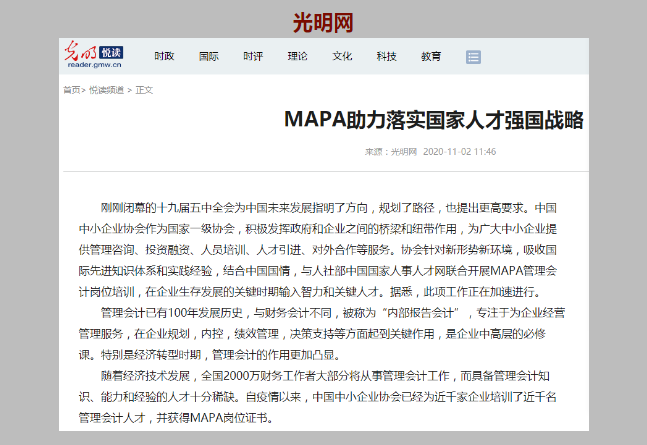Click the source label 来源：光明网
647x445 pixels.
(391, 152)
